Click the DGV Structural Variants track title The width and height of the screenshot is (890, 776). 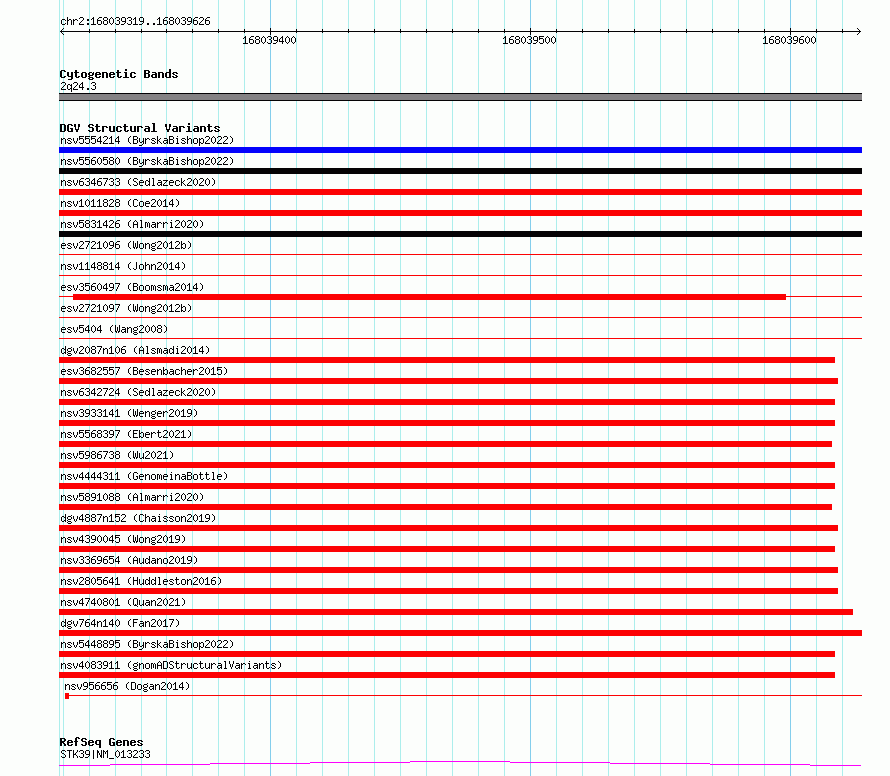coord(140,128)
